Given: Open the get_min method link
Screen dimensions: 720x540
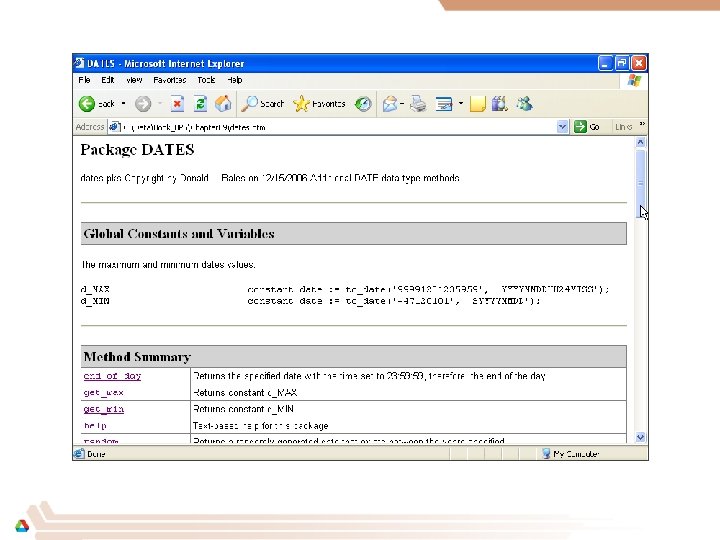Looking at the screenshot, I should coord(103,409).
